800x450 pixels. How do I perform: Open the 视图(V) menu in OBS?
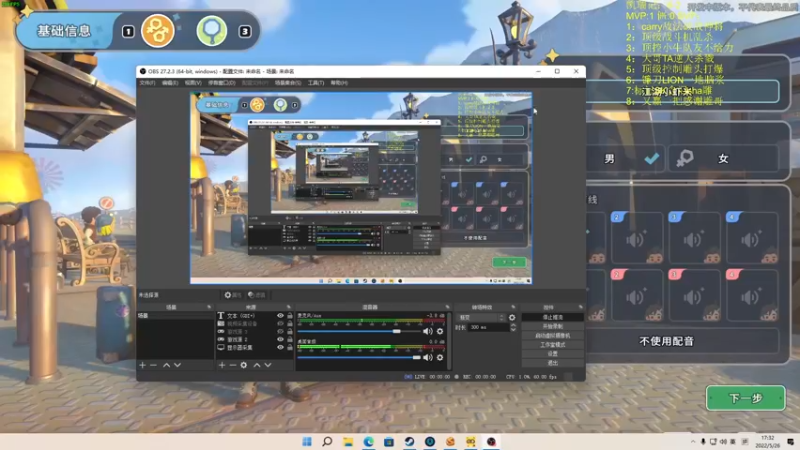click(193, 83)
